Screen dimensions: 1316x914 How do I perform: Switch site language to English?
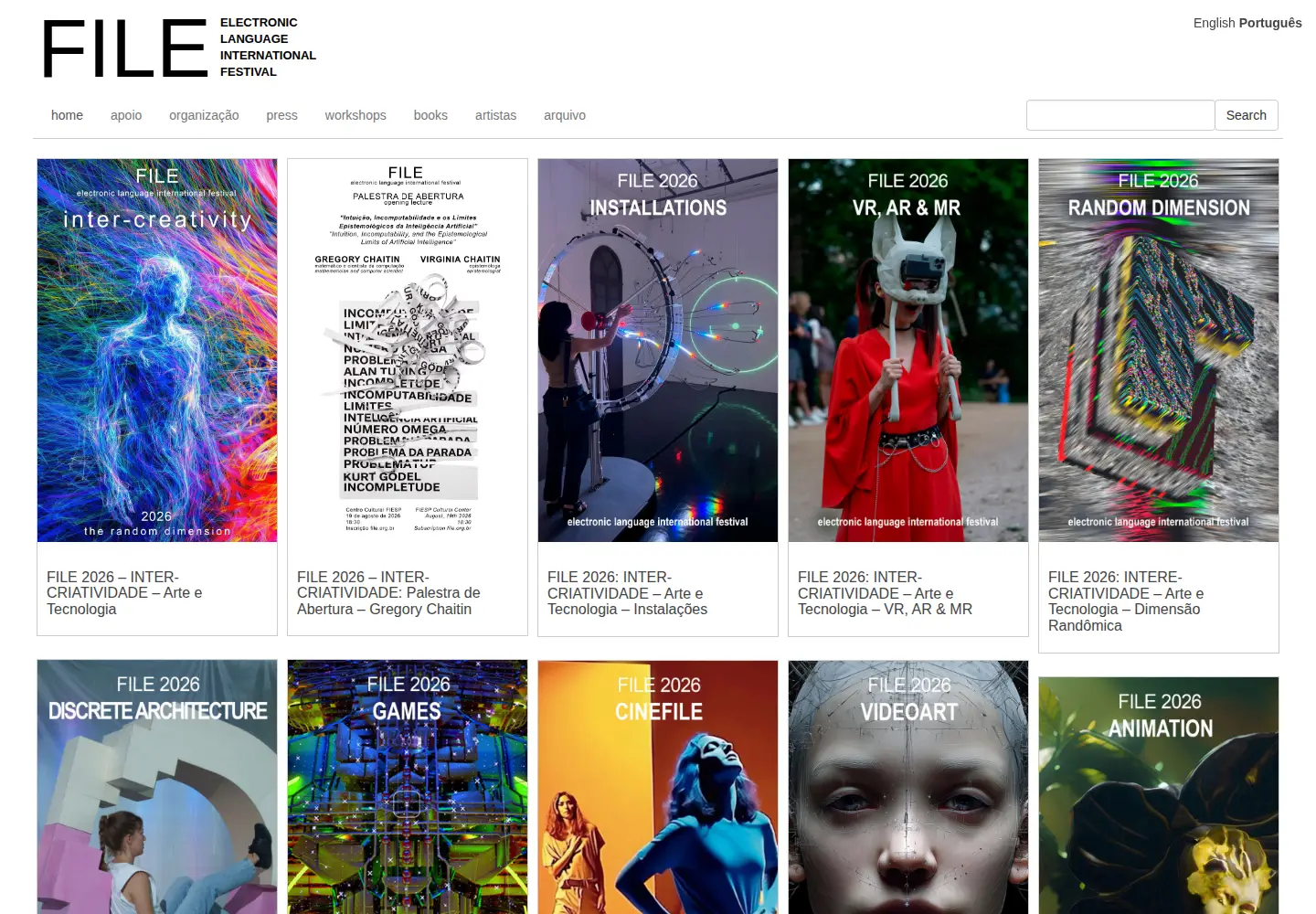(x=1214, y=23)
